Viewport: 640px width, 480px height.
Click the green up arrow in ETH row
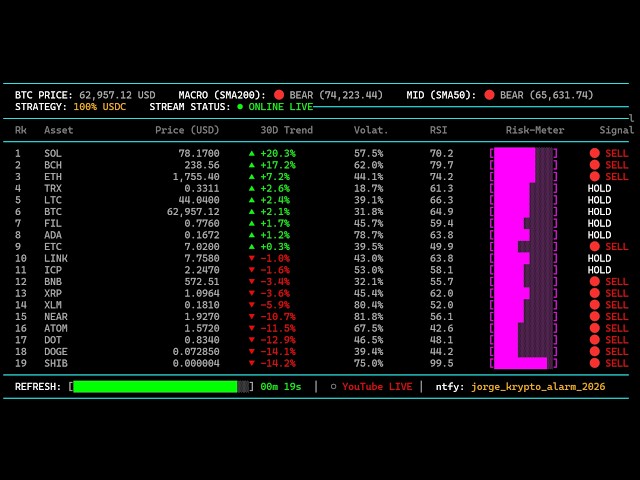click(x=252, y=177)
